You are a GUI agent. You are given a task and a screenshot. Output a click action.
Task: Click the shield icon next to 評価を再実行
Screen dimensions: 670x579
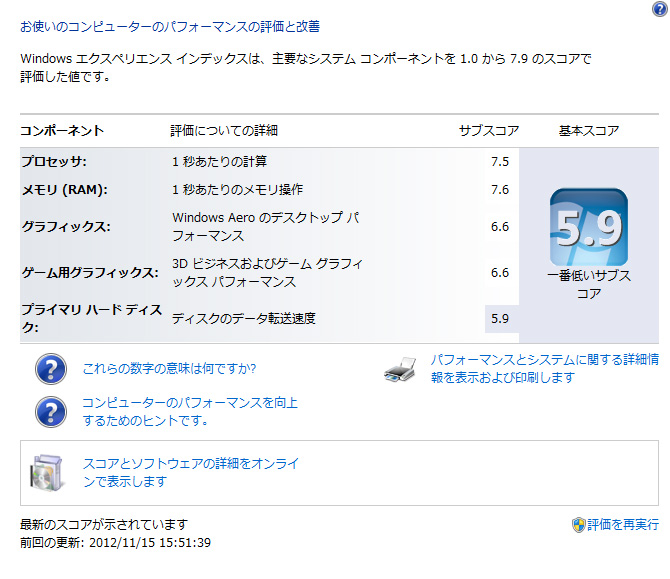578,525
